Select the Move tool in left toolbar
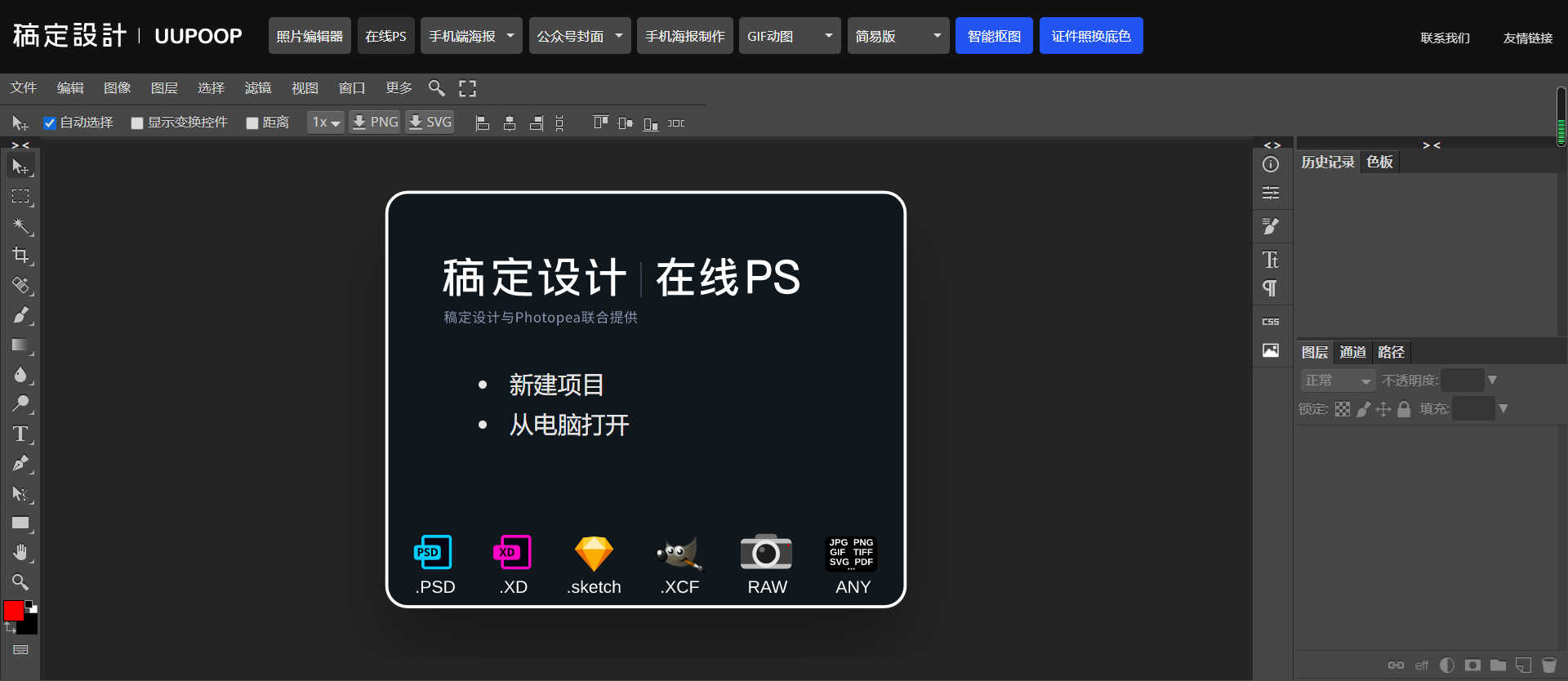1568x681 pixels. point(20,167)
